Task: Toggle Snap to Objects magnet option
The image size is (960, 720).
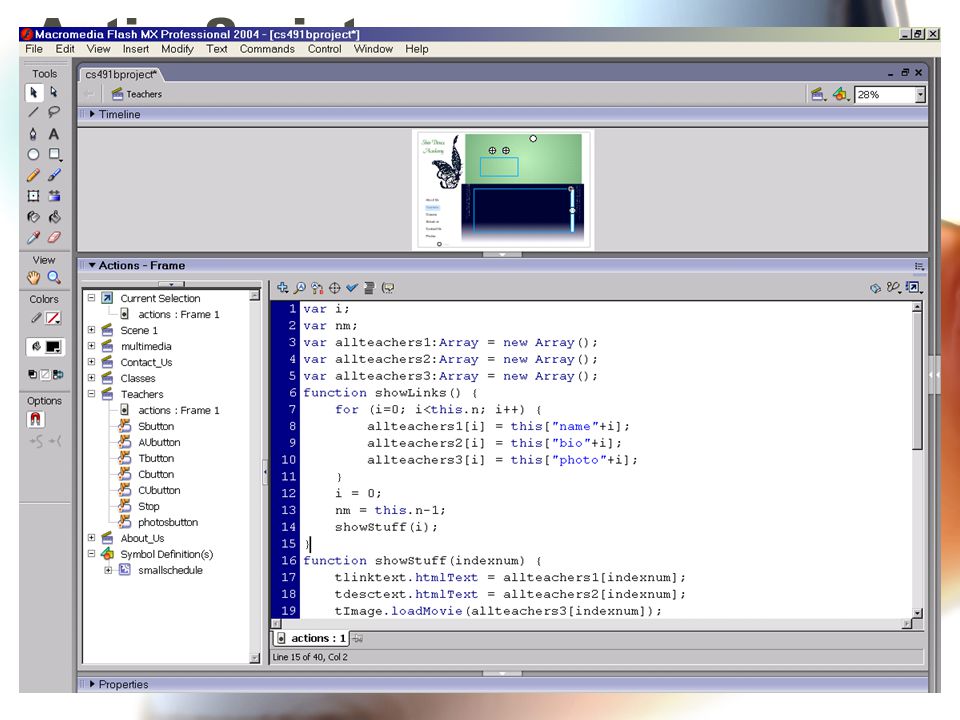Action: point(35,419)
